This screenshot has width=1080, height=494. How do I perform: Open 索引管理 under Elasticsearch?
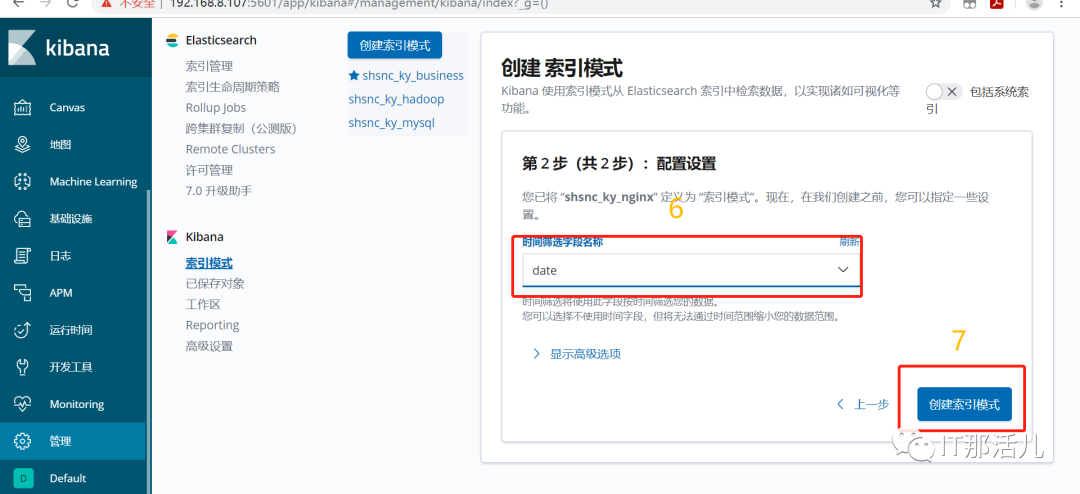pos(209,66)
